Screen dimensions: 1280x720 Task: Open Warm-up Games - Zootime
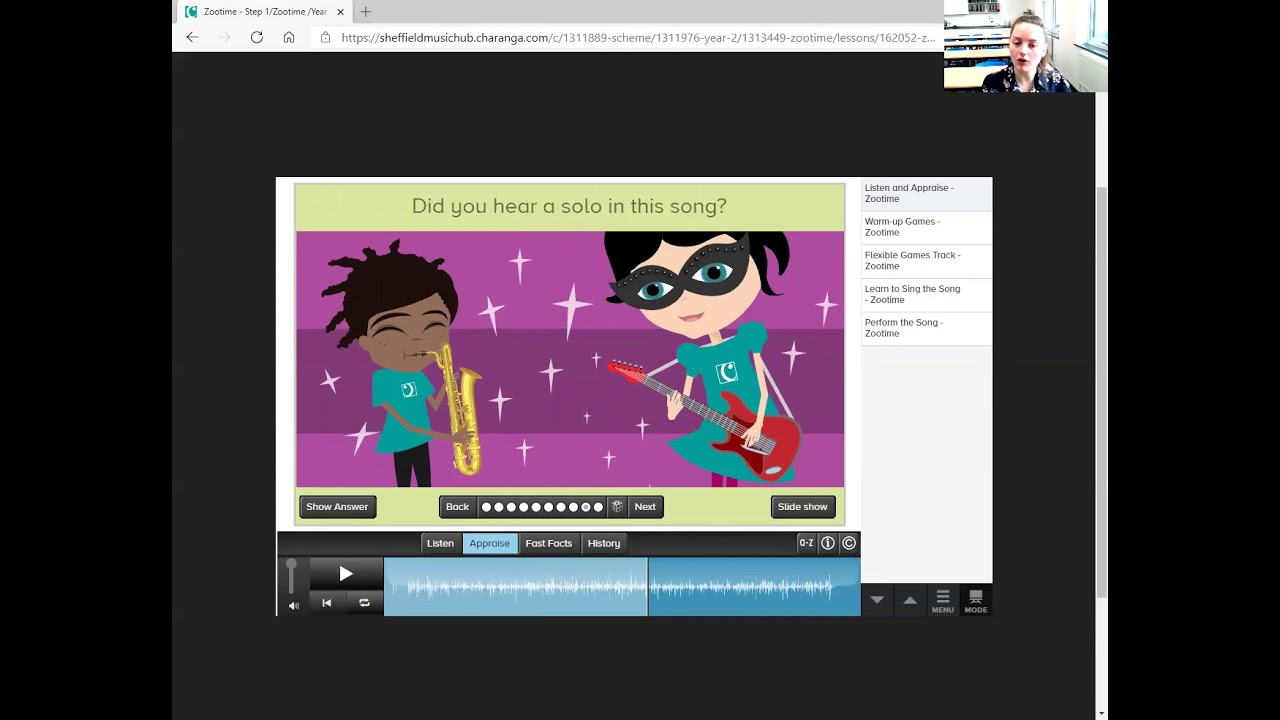(926, 227)
